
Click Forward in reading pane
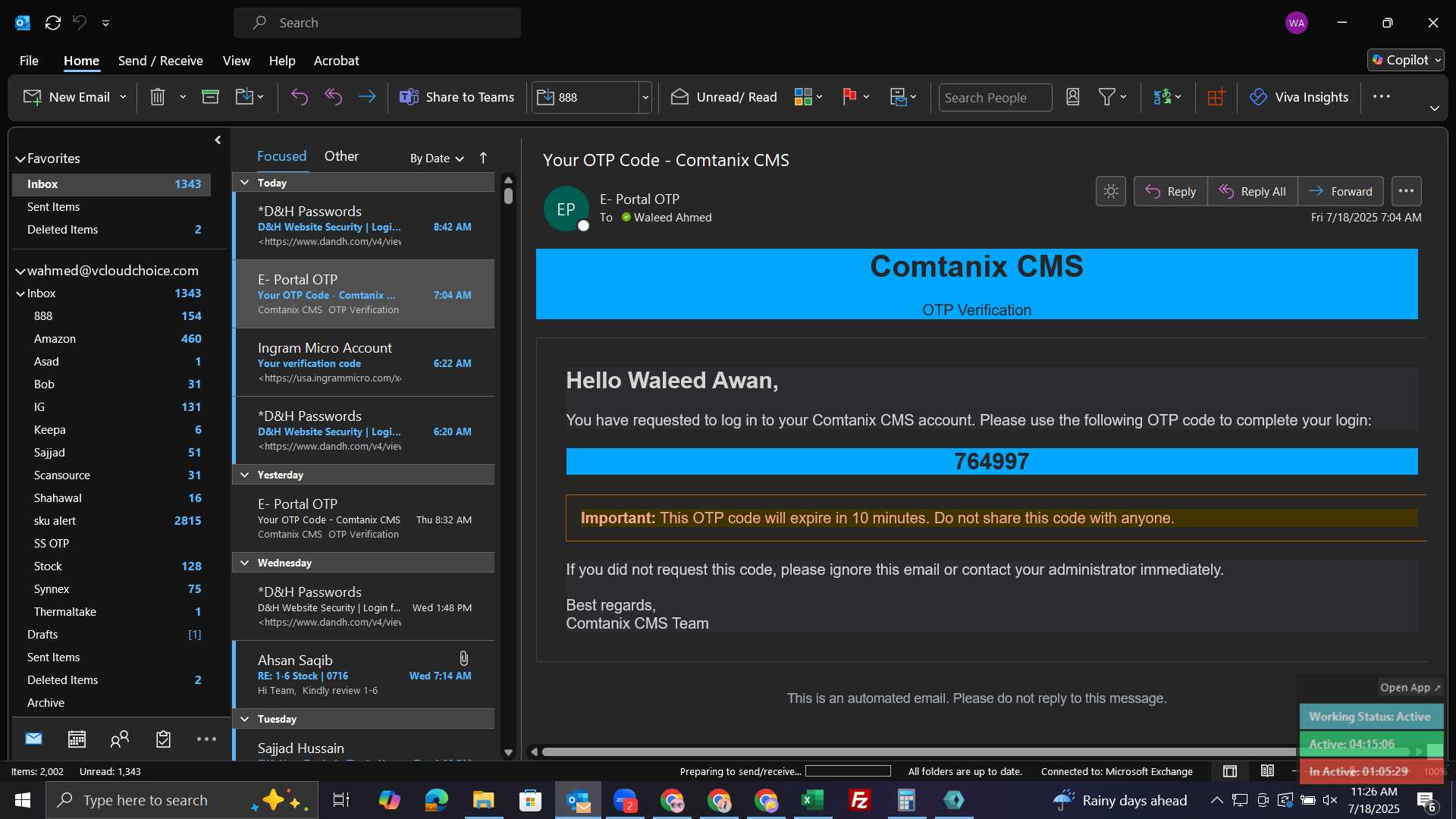pos(1341,191)
